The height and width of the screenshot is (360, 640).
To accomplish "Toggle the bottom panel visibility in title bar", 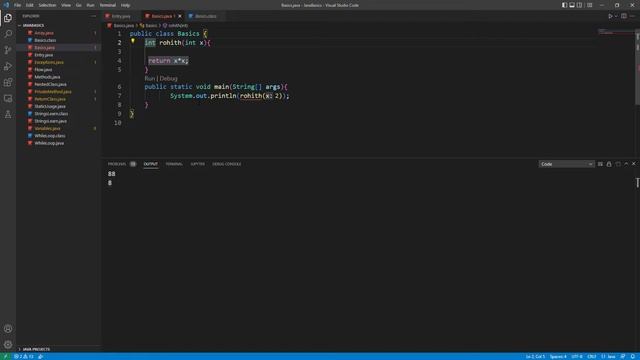I will click(572, 5).
